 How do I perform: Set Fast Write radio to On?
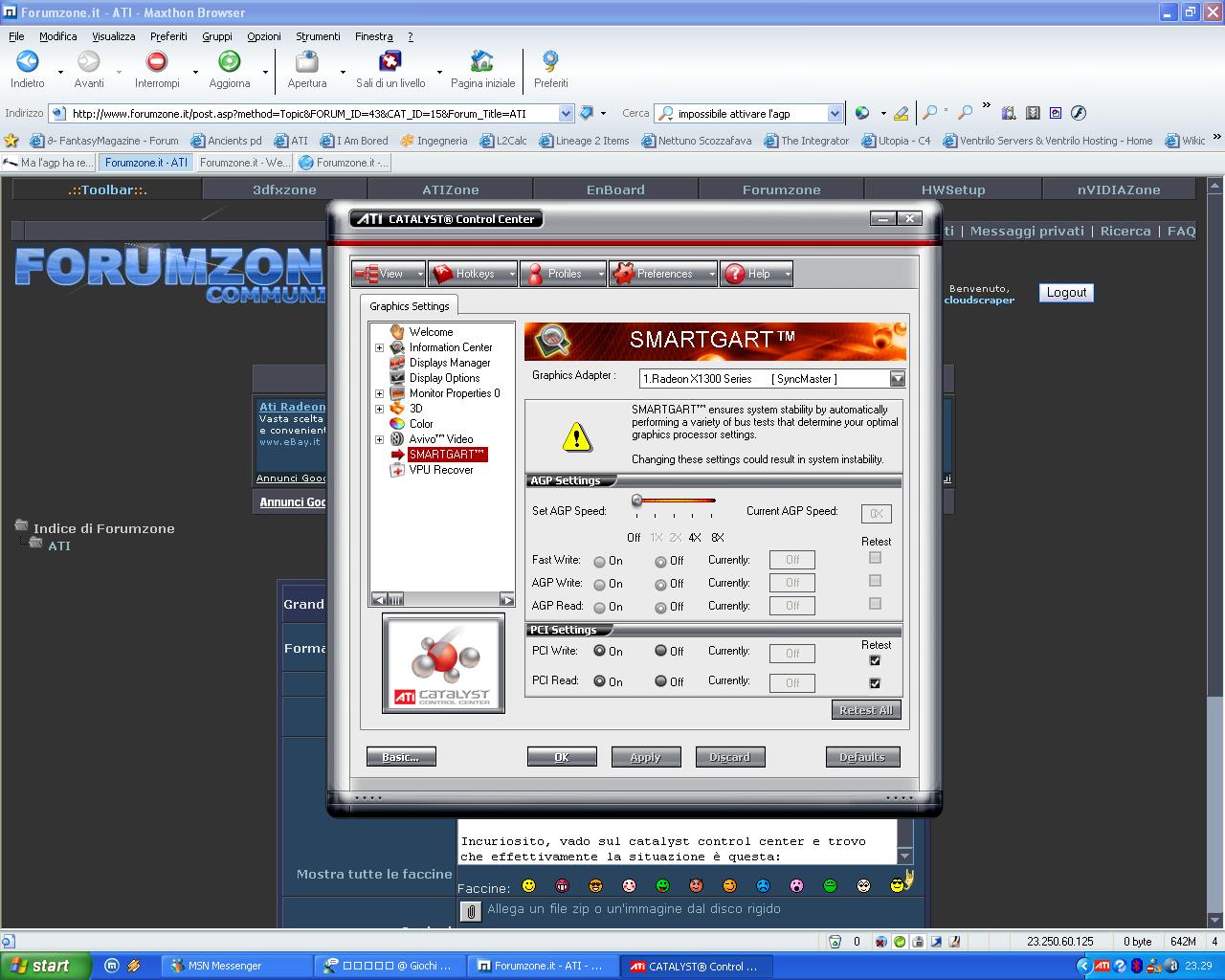pos(599,562)
